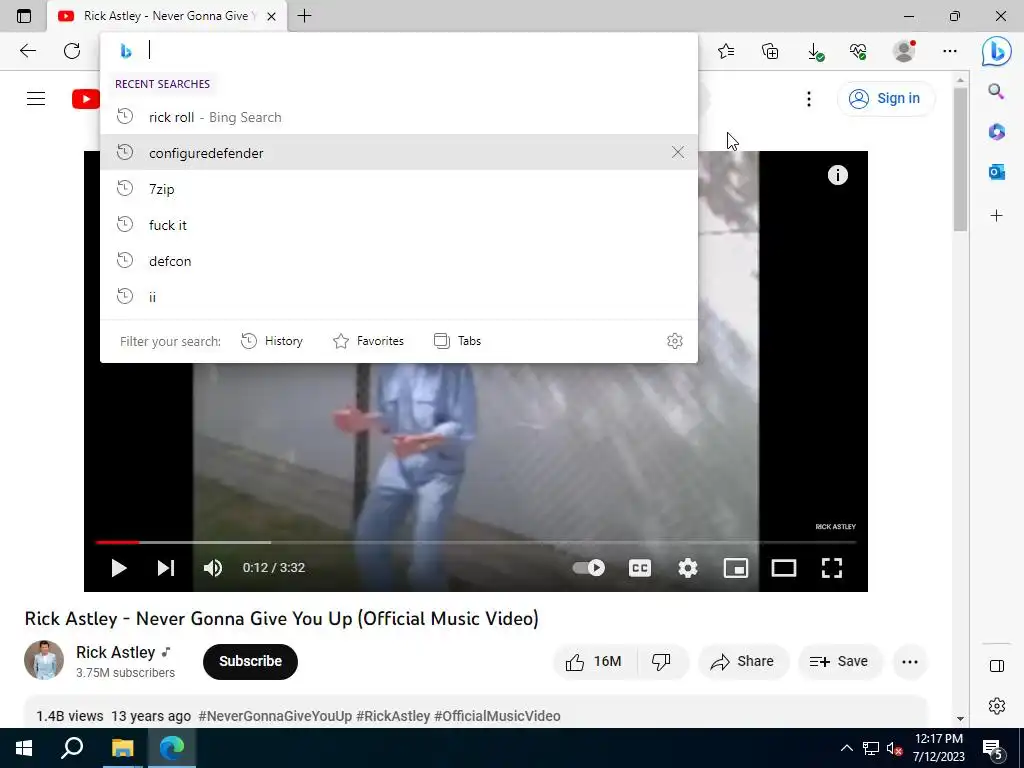Viewport: 1024px width, 768px height.
Task: Add an app to the sidebar
Action: (x=997, y=216)
